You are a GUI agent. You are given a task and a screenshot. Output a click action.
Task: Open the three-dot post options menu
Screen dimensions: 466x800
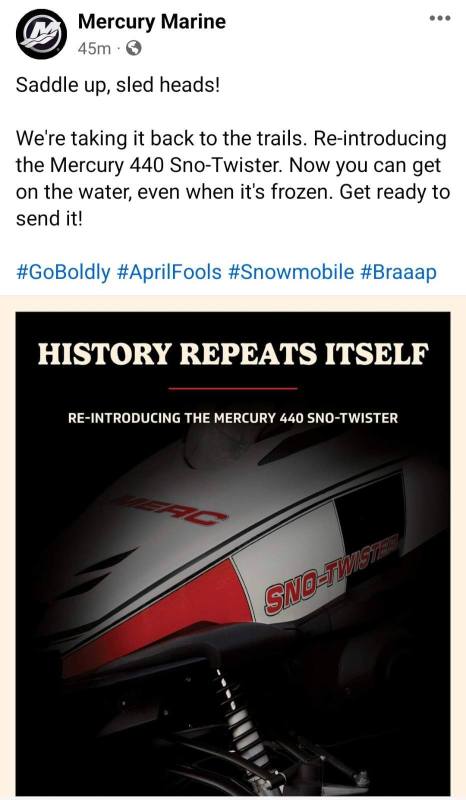(x=439, y=18)
